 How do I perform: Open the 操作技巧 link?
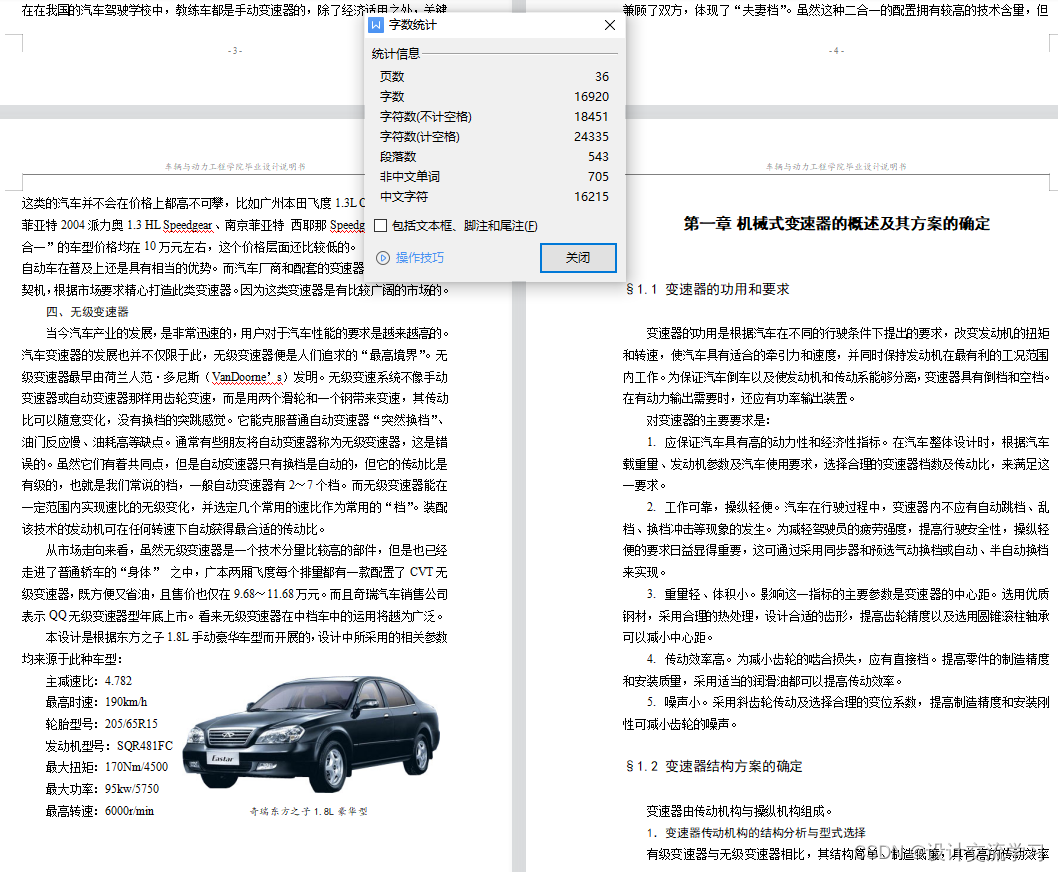pos(419,258)
